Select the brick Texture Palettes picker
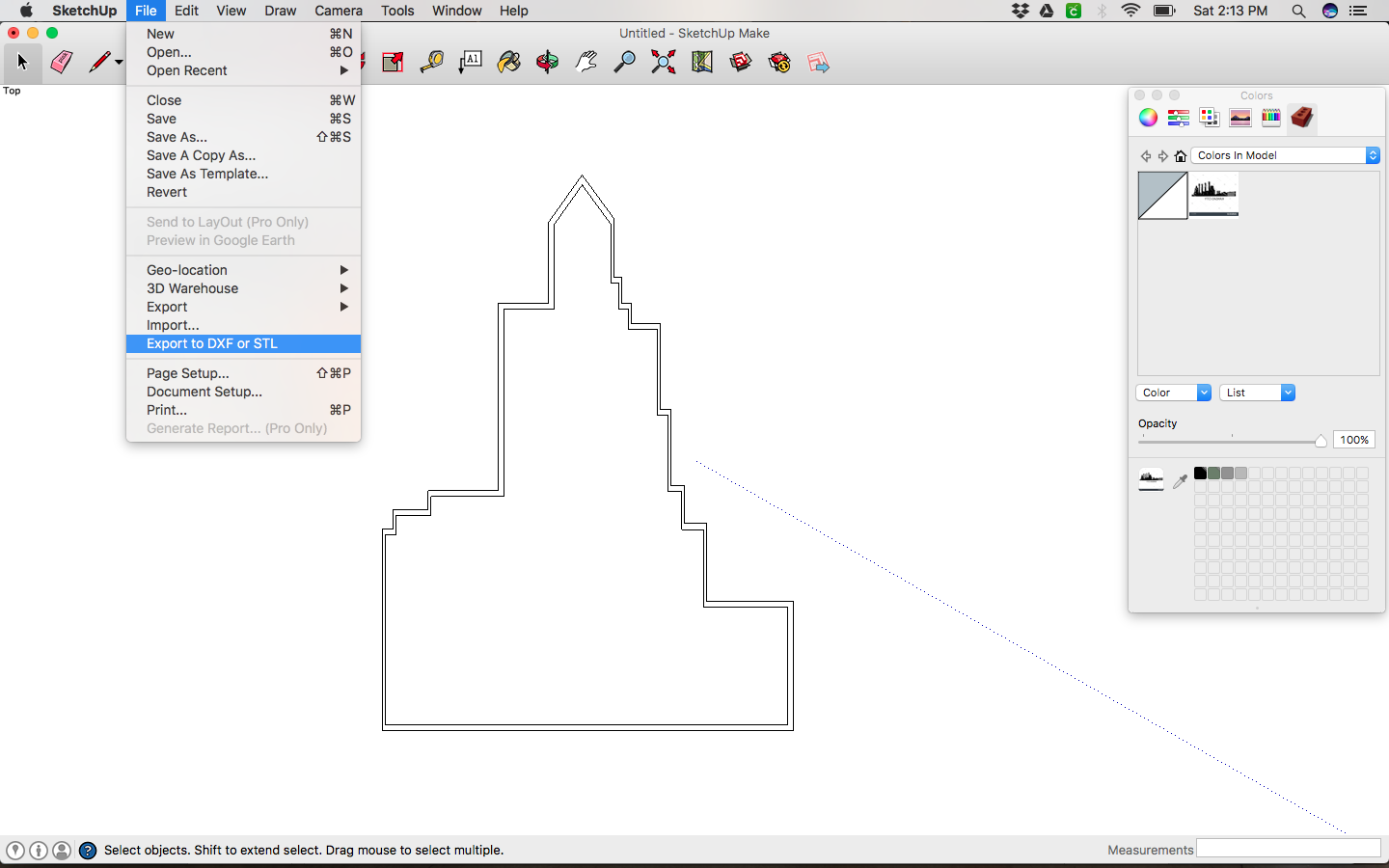Image resolution: width=1389 pixels, height=868 pixels. click(1302, 118)
